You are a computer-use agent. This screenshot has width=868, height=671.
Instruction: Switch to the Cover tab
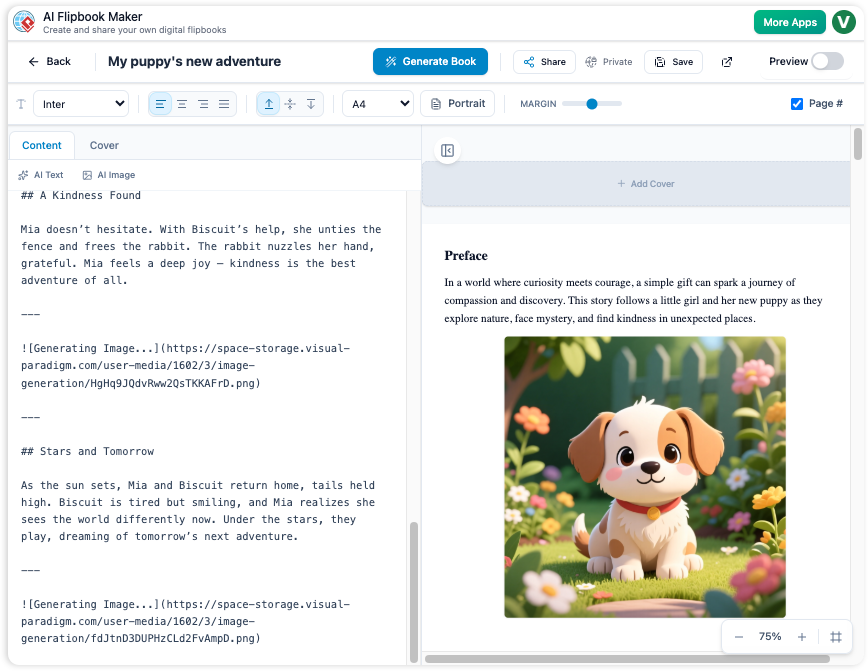103,145
